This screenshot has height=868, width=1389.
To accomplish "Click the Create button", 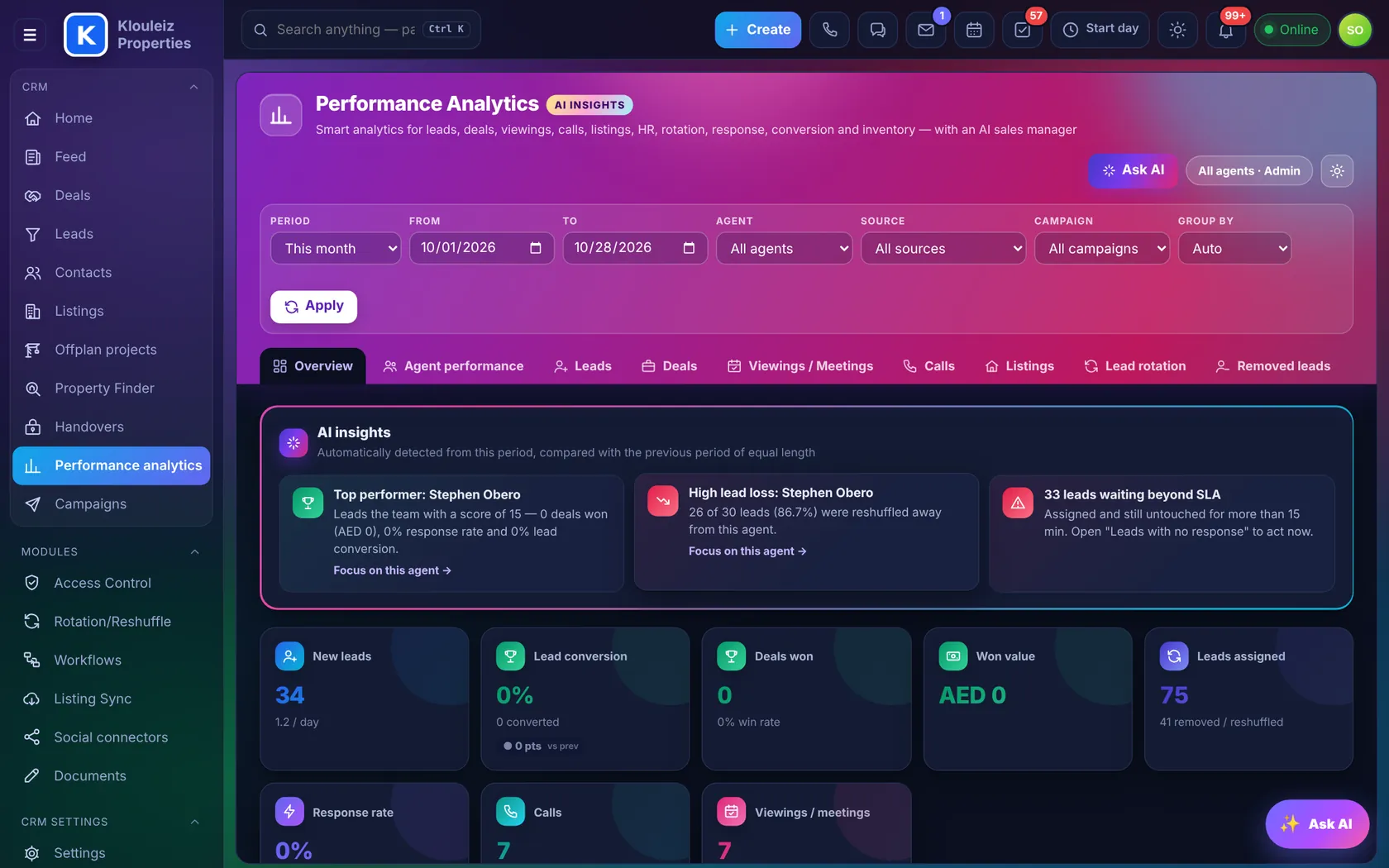I will tap(757, 30).
